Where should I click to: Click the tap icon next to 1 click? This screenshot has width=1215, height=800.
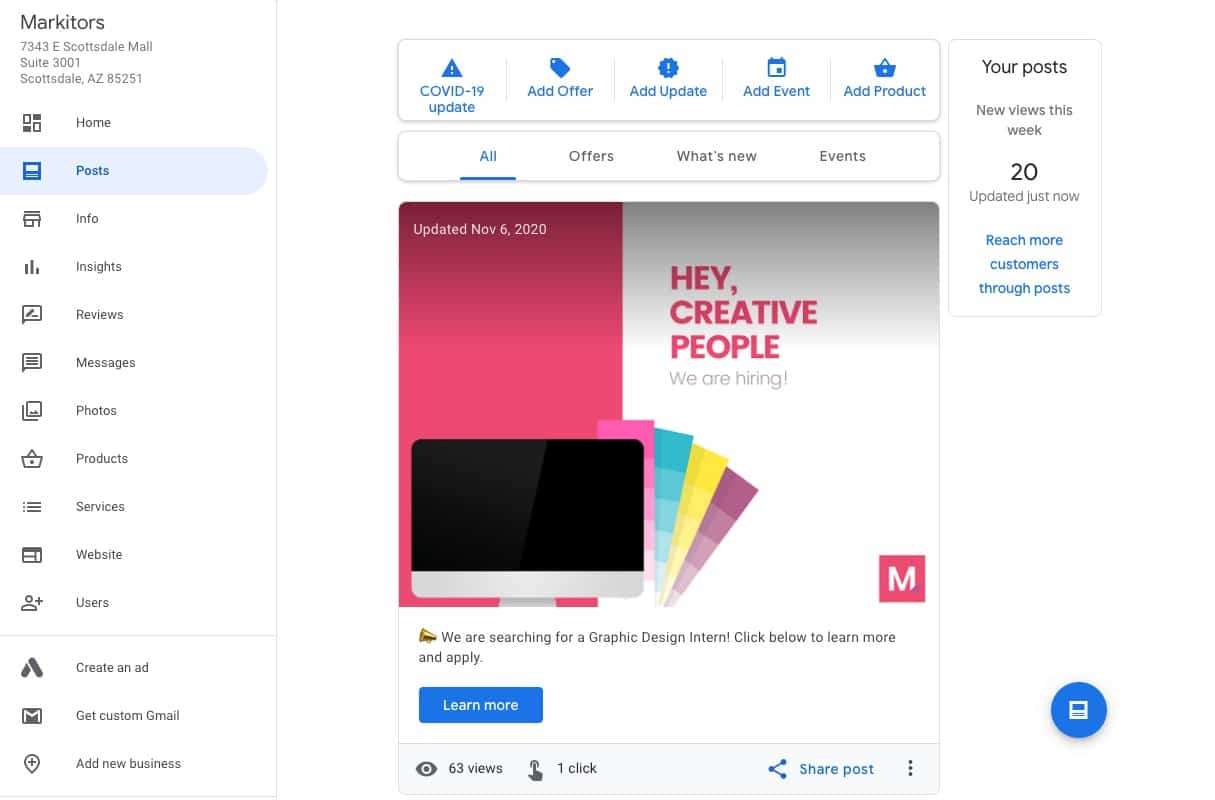click(x=535, y=769)
